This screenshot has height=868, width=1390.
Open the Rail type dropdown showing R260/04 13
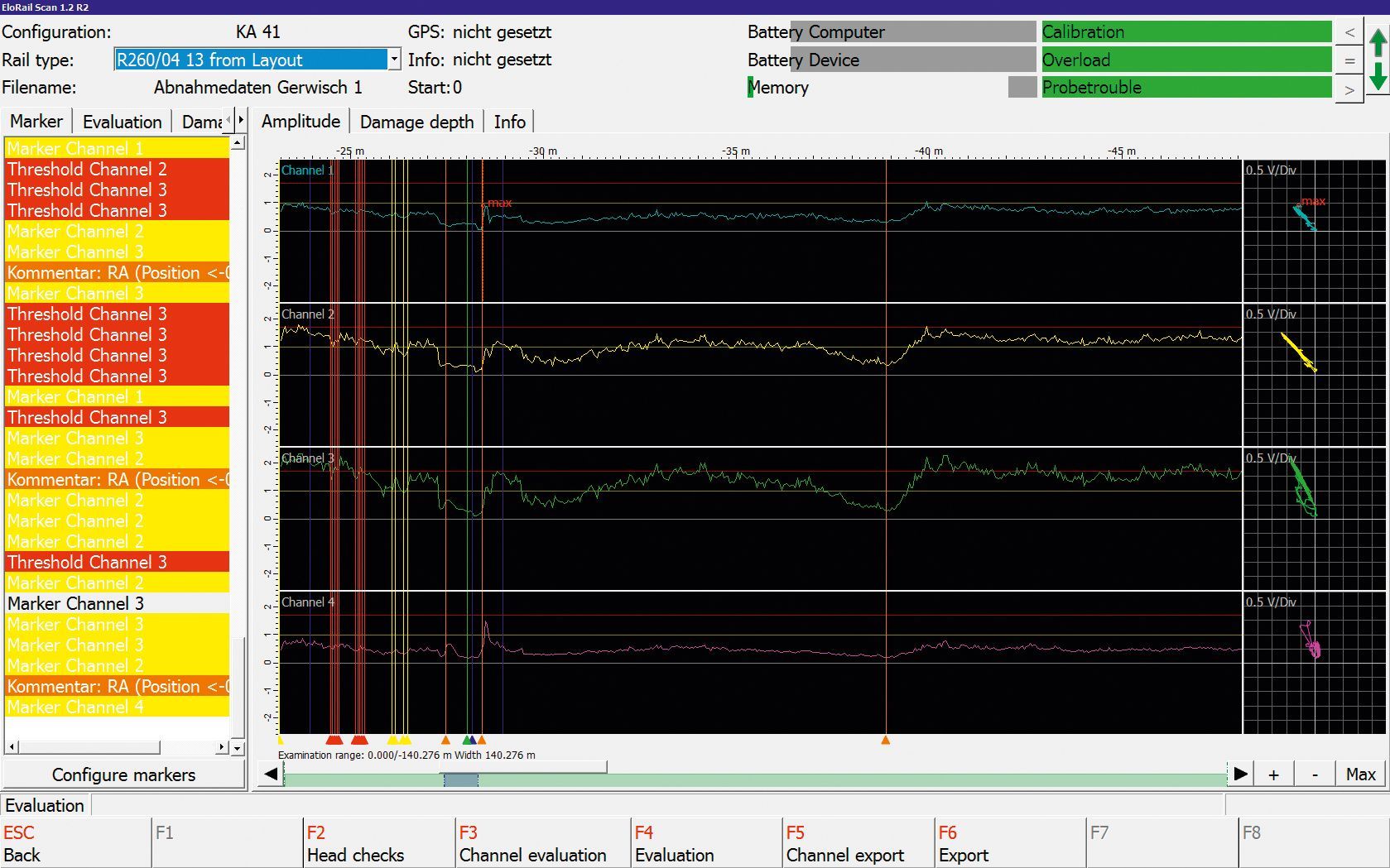393,59
